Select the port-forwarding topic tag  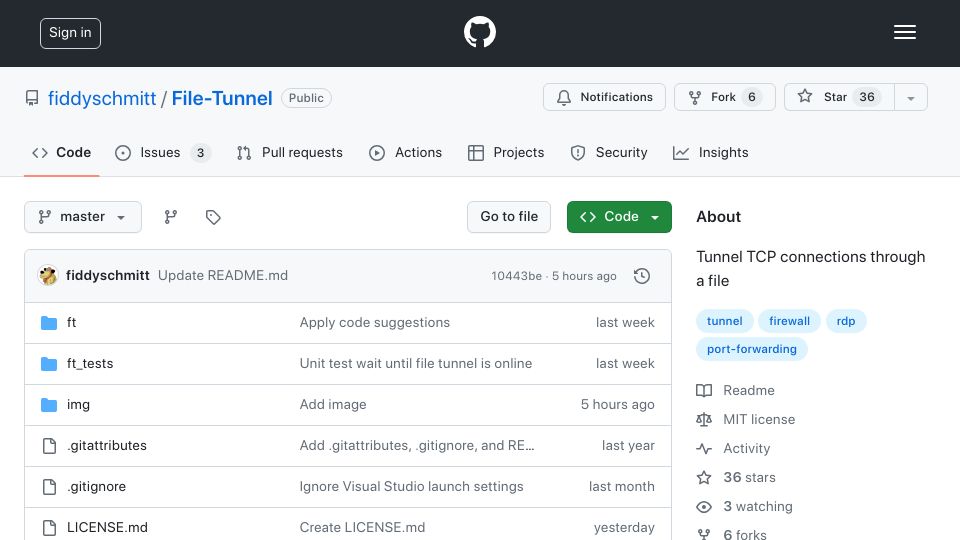(751, 349)
